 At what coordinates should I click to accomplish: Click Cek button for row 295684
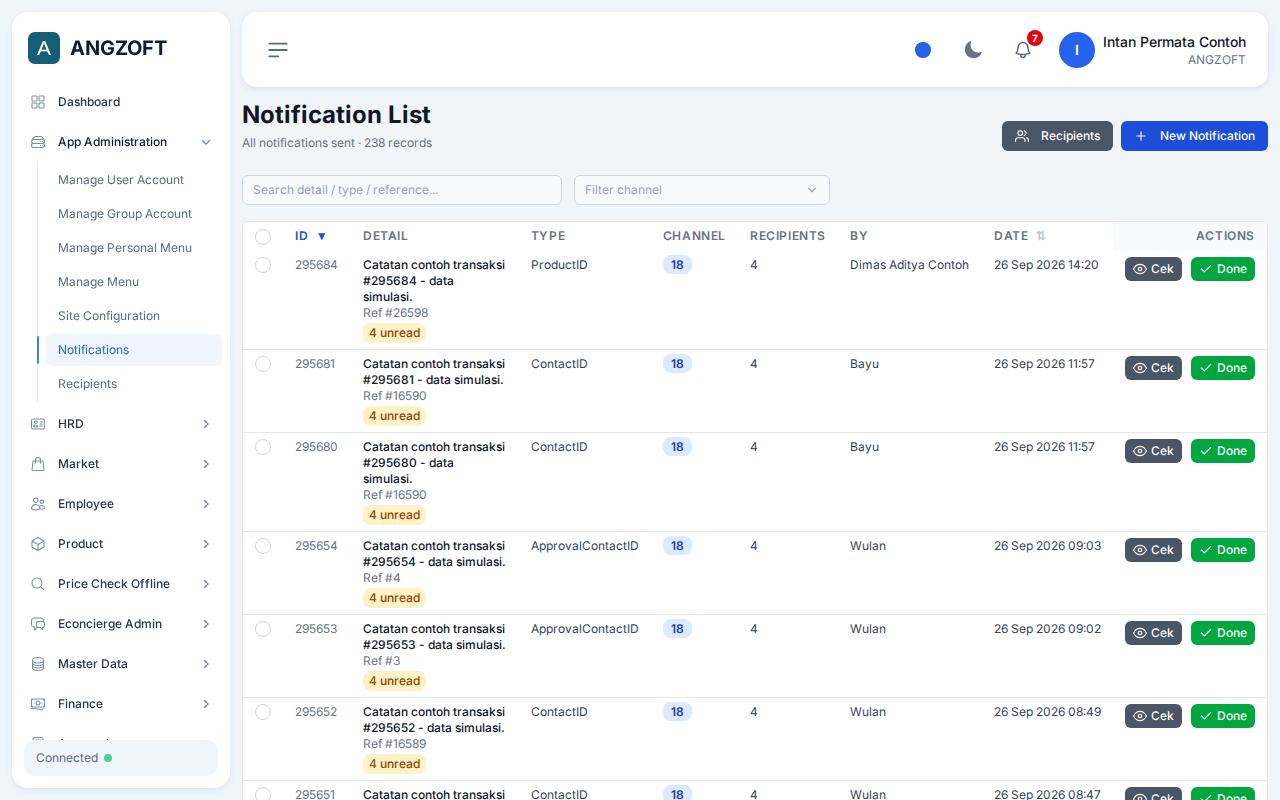[x=1153, y=269]
